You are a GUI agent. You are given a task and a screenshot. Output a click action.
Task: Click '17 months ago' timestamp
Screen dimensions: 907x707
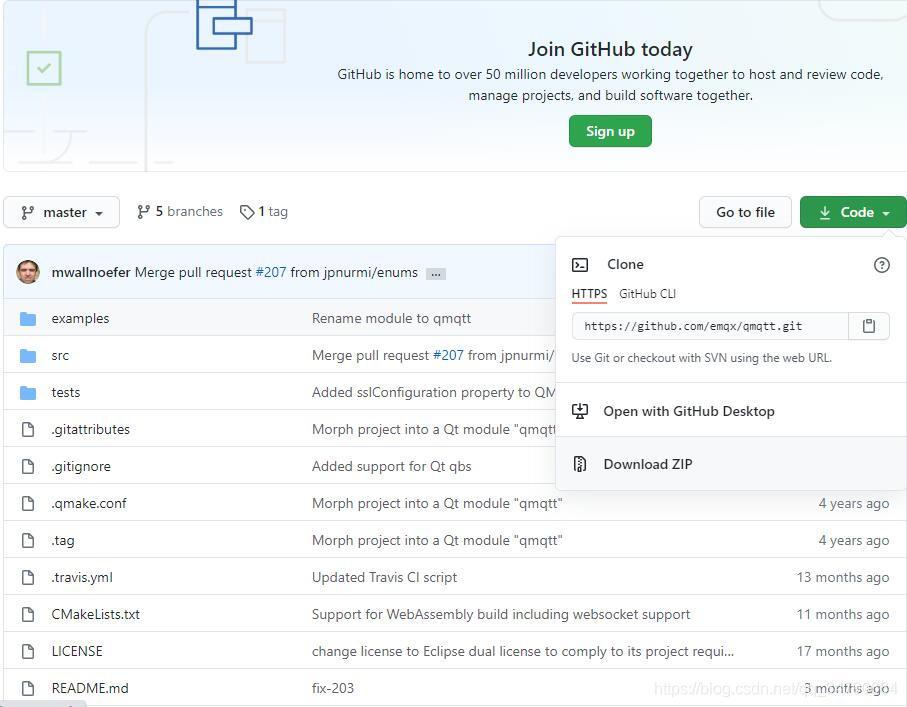click(843, 652)
